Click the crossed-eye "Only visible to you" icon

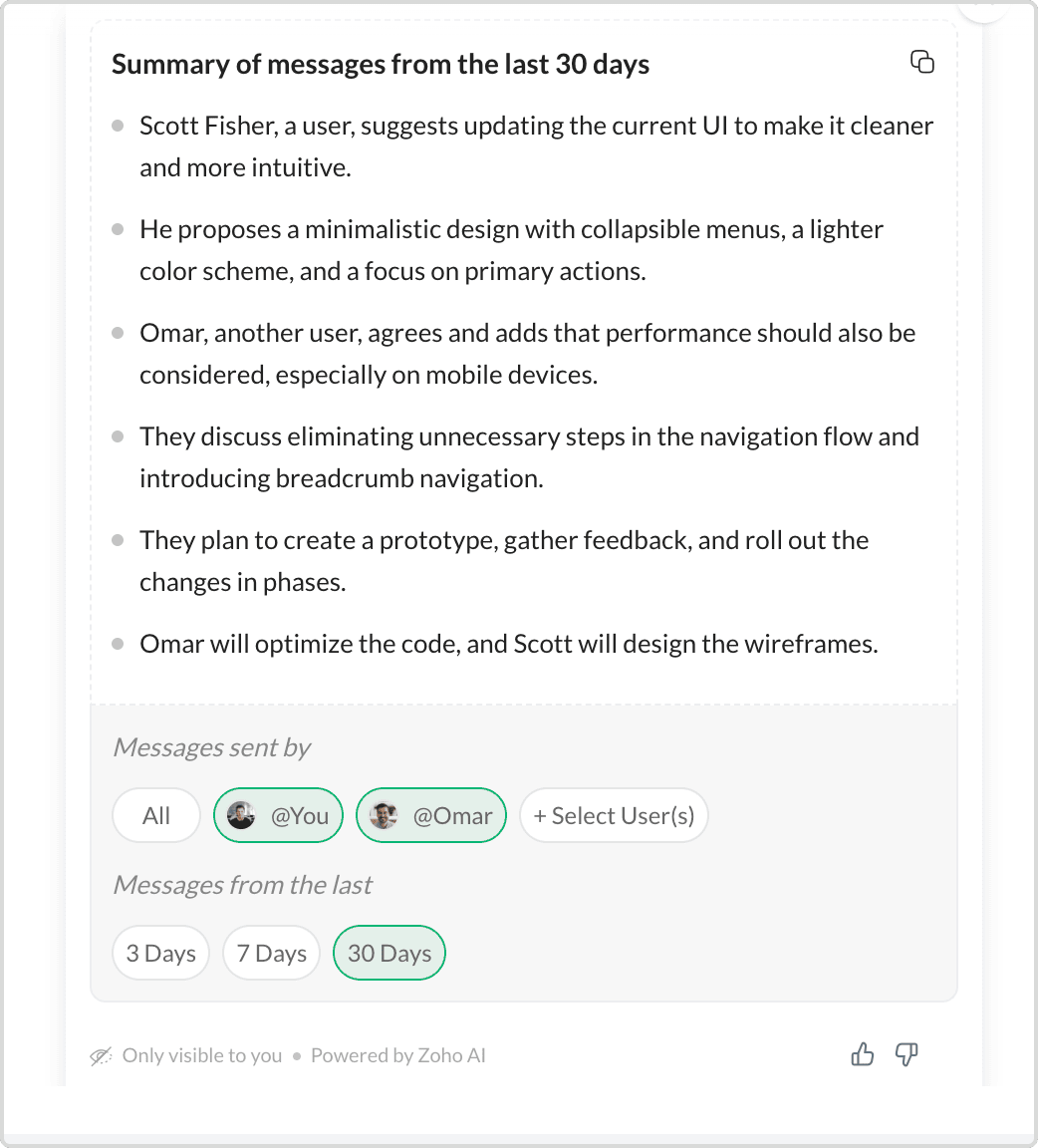pyautogui.click(x=101, y=1056)
